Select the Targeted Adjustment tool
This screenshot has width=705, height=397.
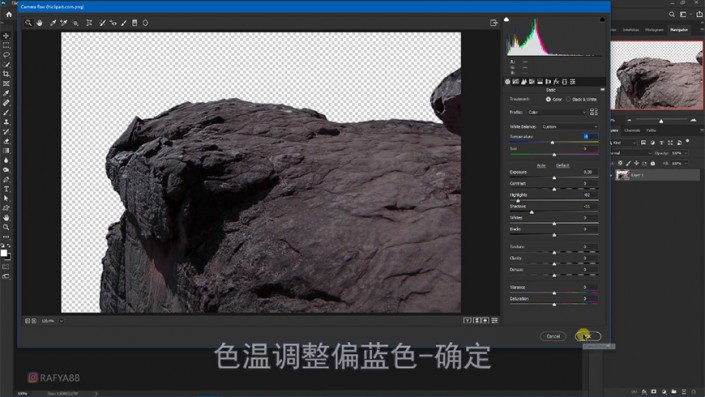click(76, 23)
